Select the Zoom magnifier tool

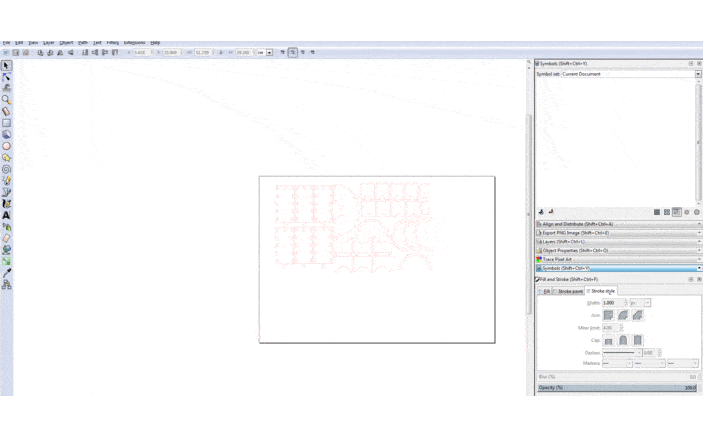6,100
